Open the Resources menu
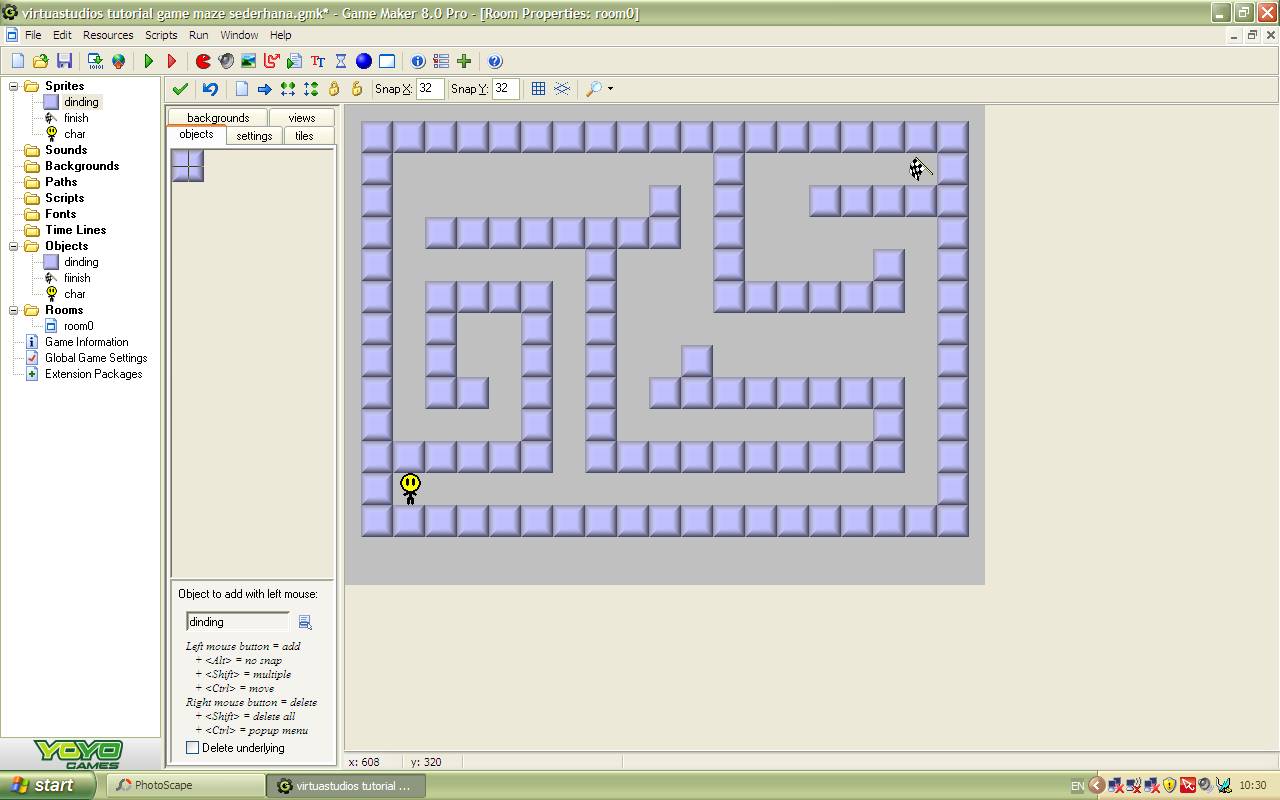 click(108, 35)
